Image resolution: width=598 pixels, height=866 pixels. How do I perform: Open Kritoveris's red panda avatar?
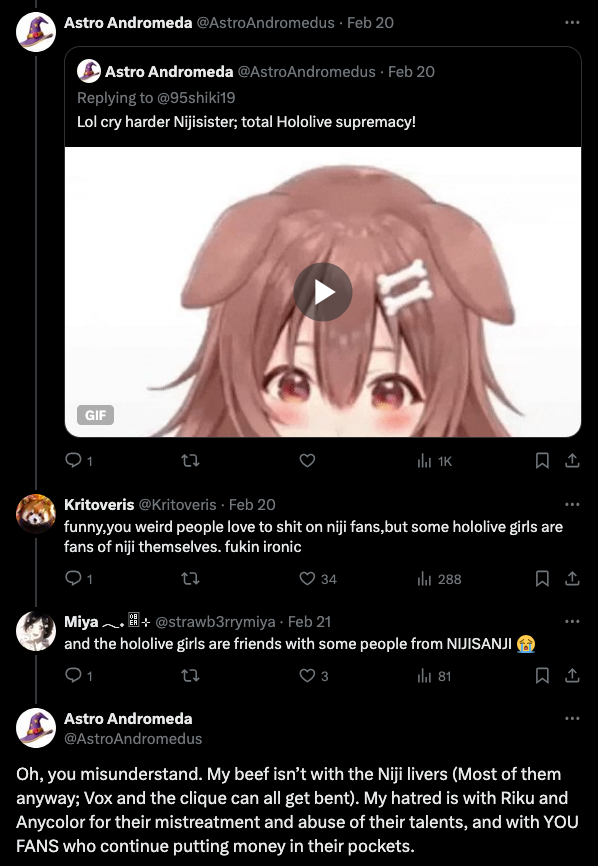[x=36, y=514]
